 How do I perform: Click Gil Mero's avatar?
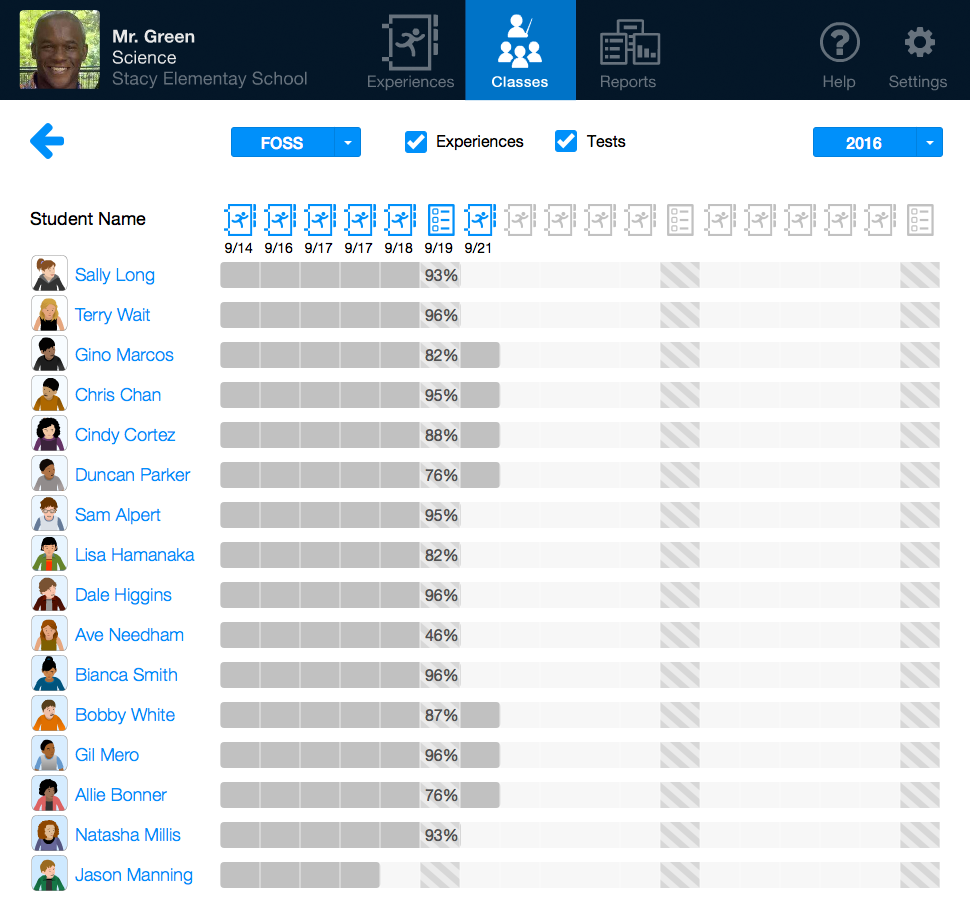click(x=49, y=753)
